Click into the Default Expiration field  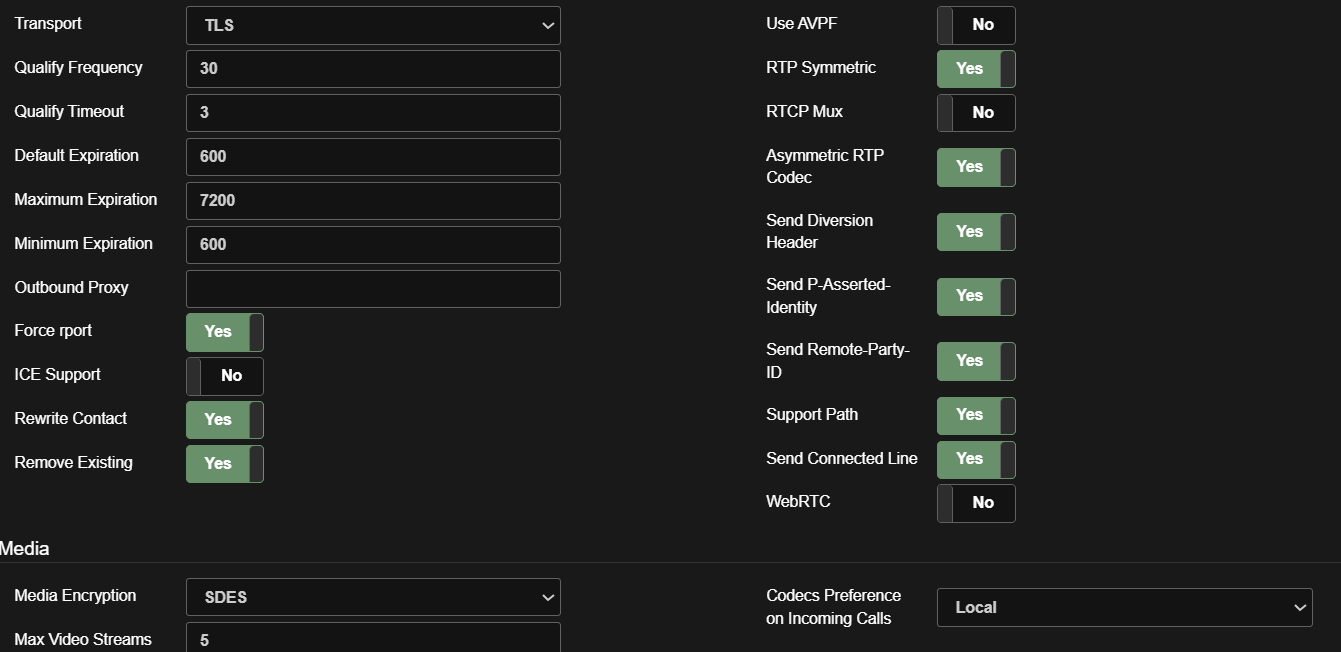click(x=372, y=157)
